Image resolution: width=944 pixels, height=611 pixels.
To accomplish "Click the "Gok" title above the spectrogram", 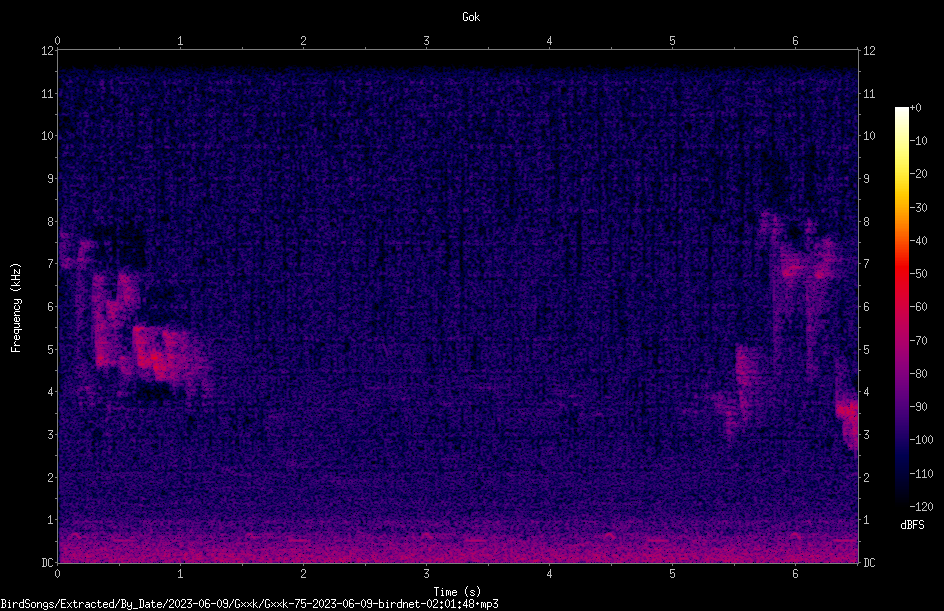I will tap(471, 17).
